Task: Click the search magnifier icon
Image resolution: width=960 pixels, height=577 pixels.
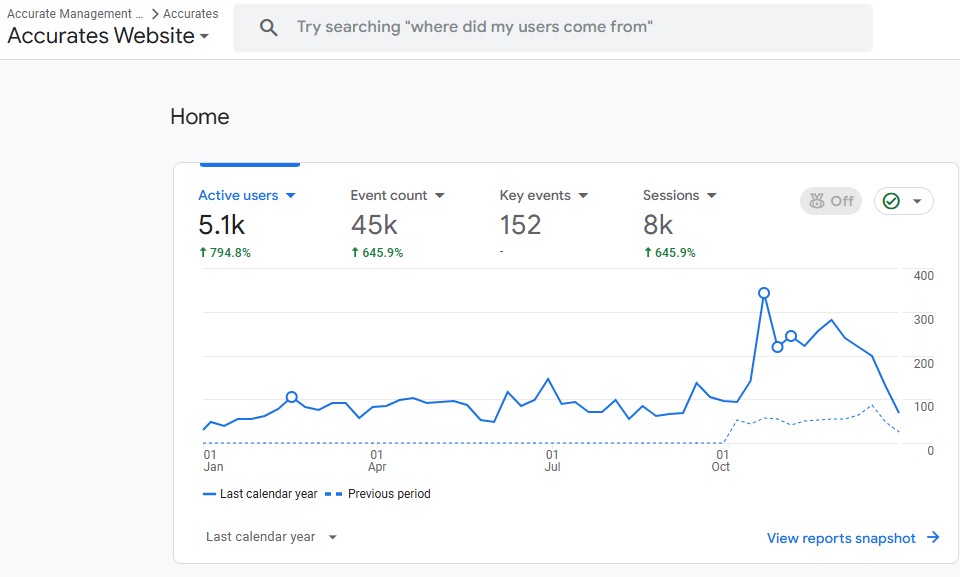Action: [268, 28]
